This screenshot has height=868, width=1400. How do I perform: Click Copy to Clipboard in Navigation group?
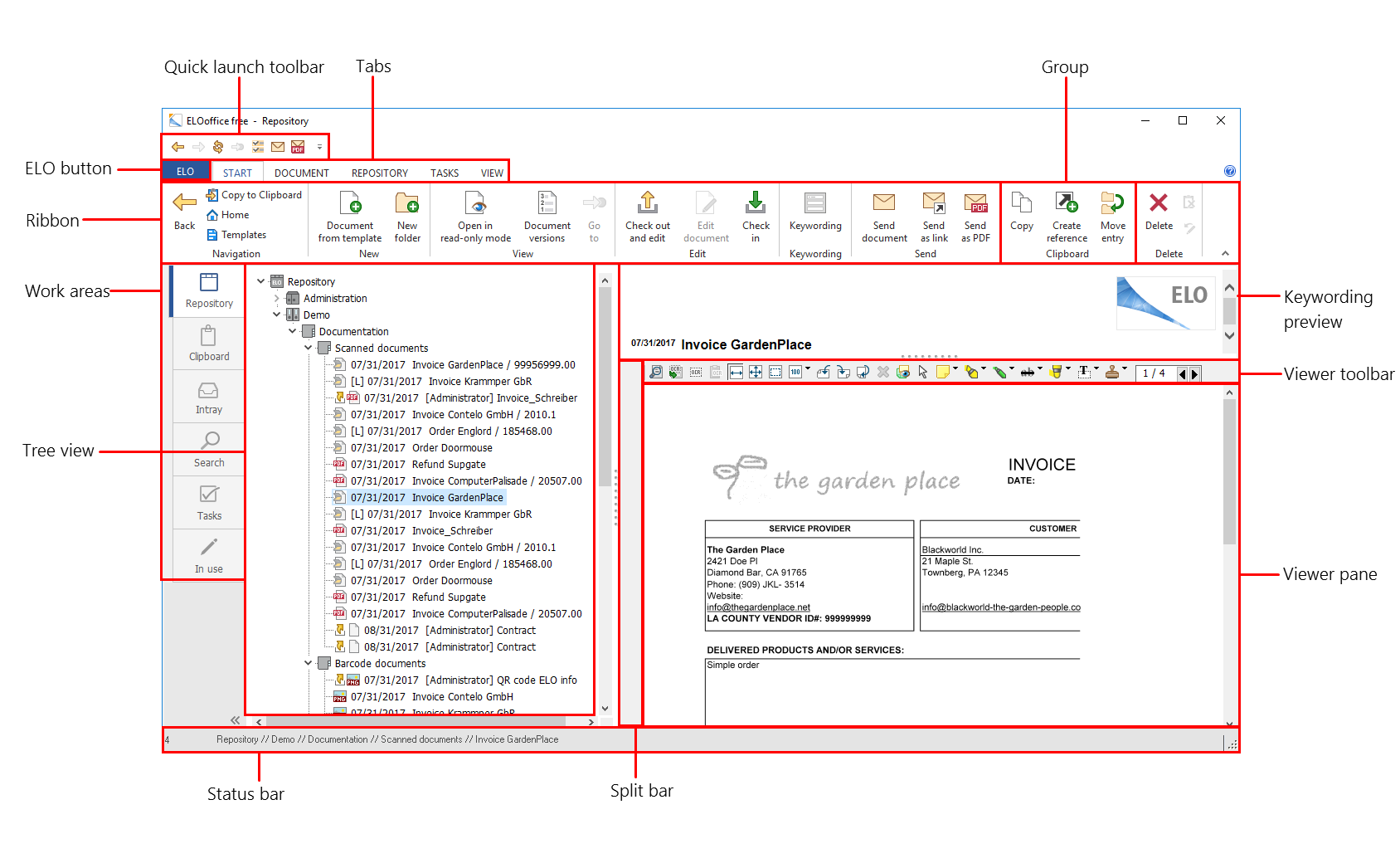[x=254, y=195]
